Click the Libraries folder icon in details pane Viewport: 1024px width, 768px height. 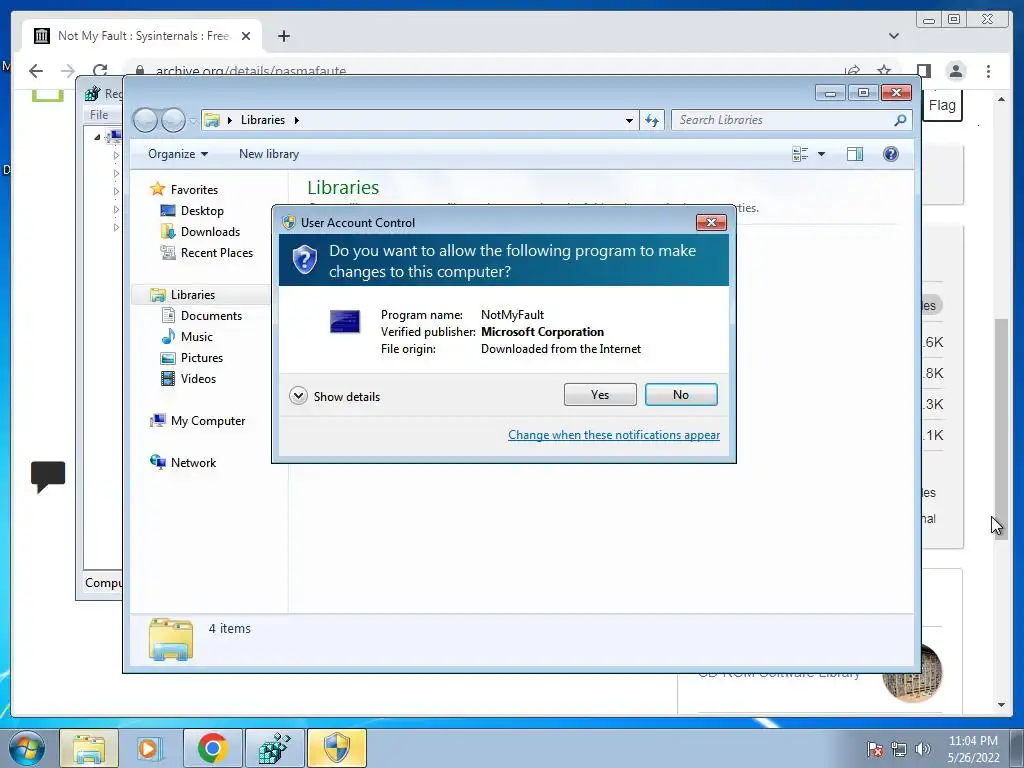point(171,639)
